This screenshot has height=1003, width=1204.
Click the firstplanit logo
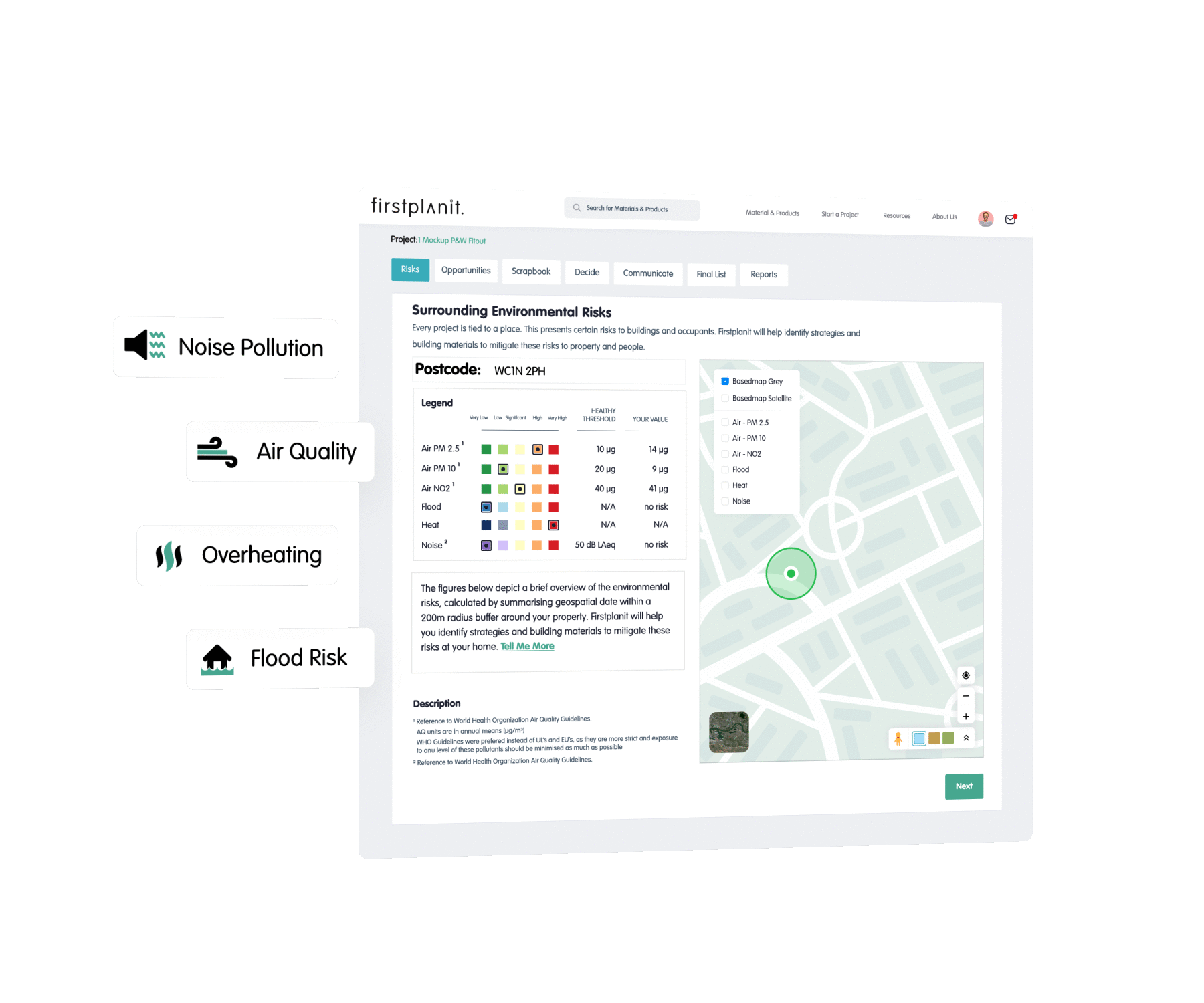[417, 207]
